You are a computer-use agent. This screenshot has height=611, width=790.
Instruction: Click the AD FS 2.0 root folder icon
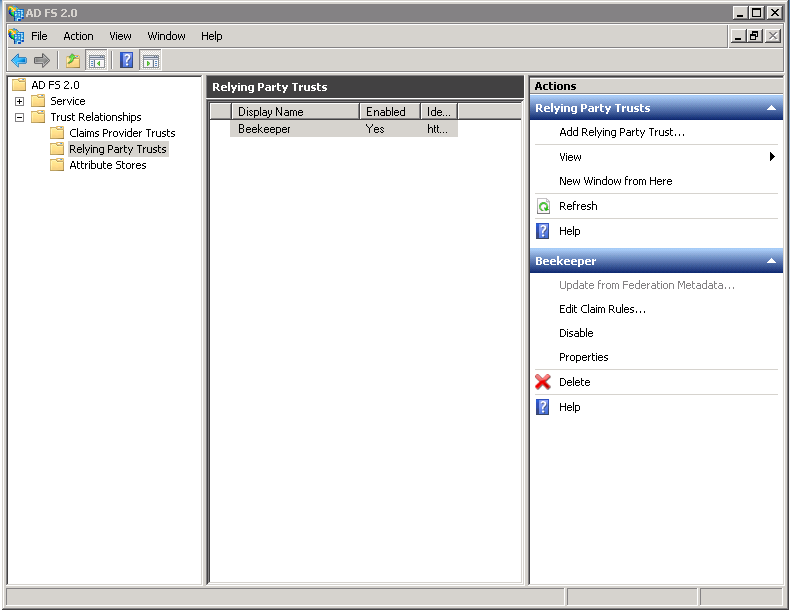click(19, 84)
